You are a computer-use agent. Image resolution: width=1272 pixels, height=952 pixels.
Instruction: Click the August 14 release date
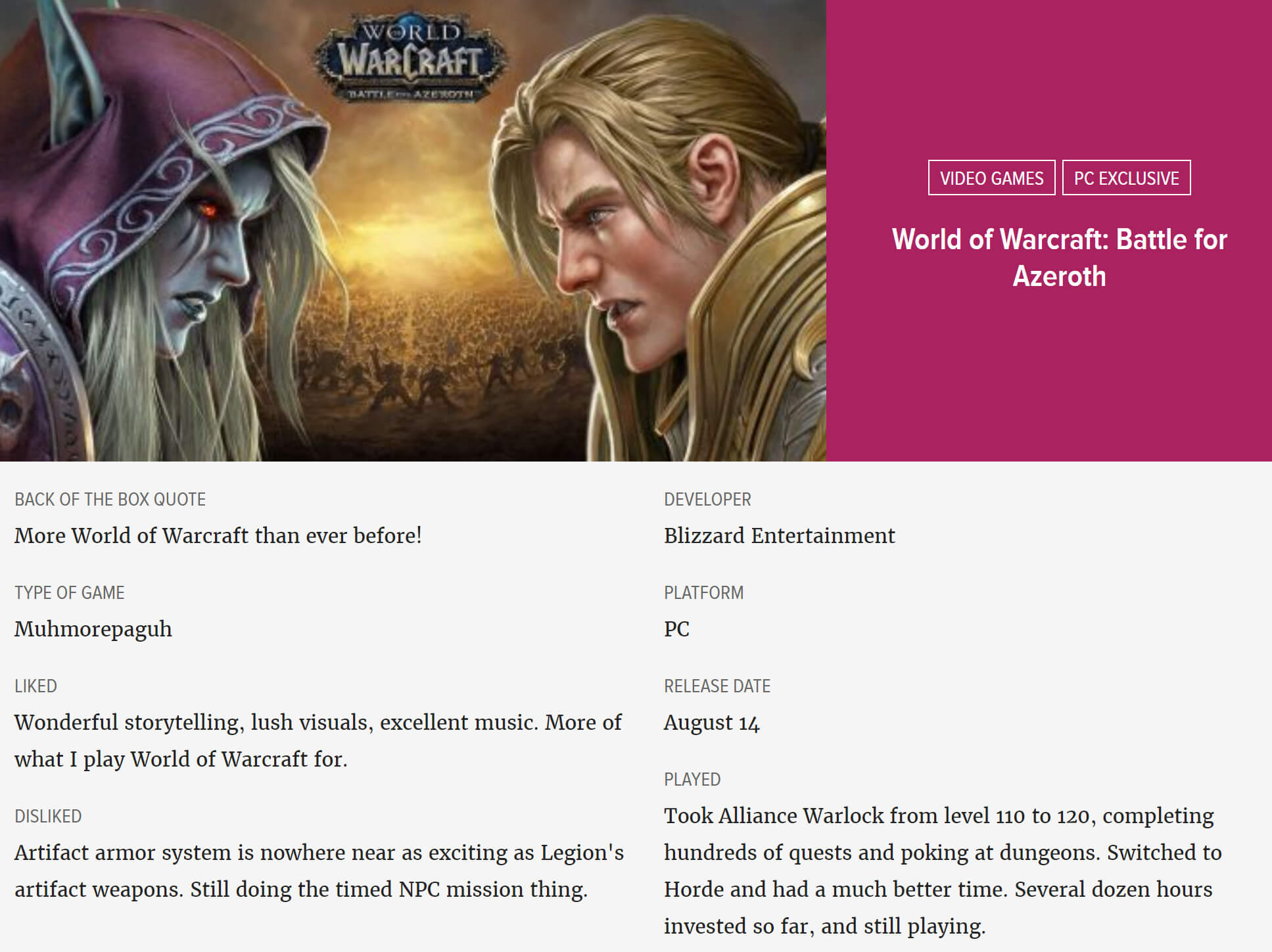coord(711,723)
